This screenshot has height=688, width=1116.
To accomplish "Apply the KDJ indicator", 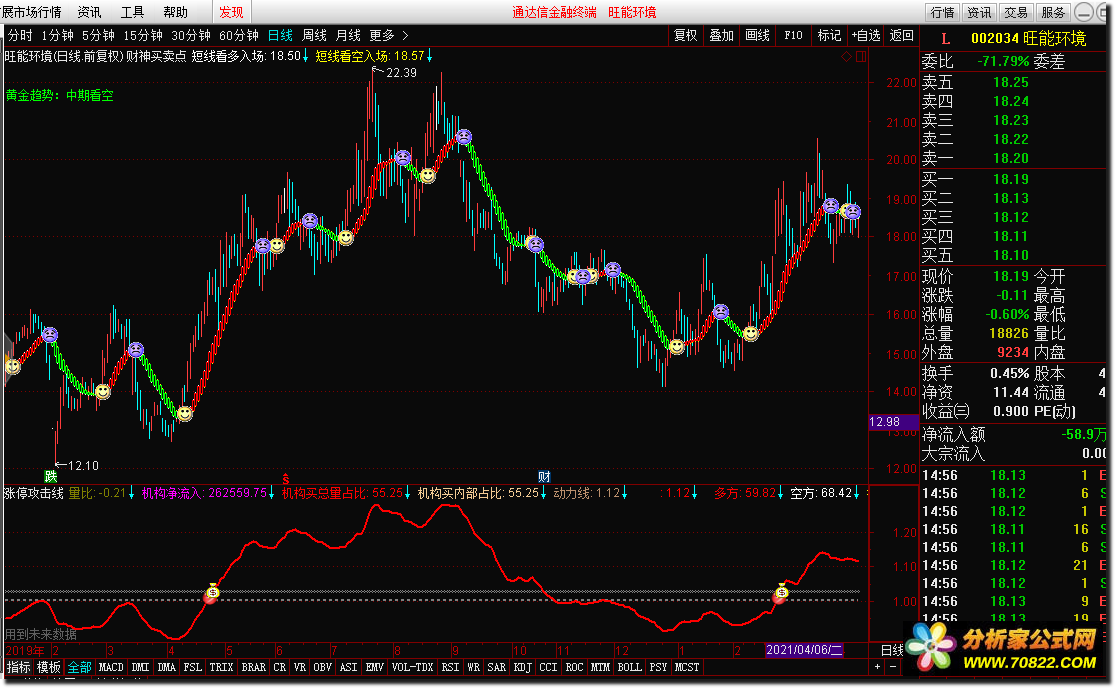I will point(522,667).
